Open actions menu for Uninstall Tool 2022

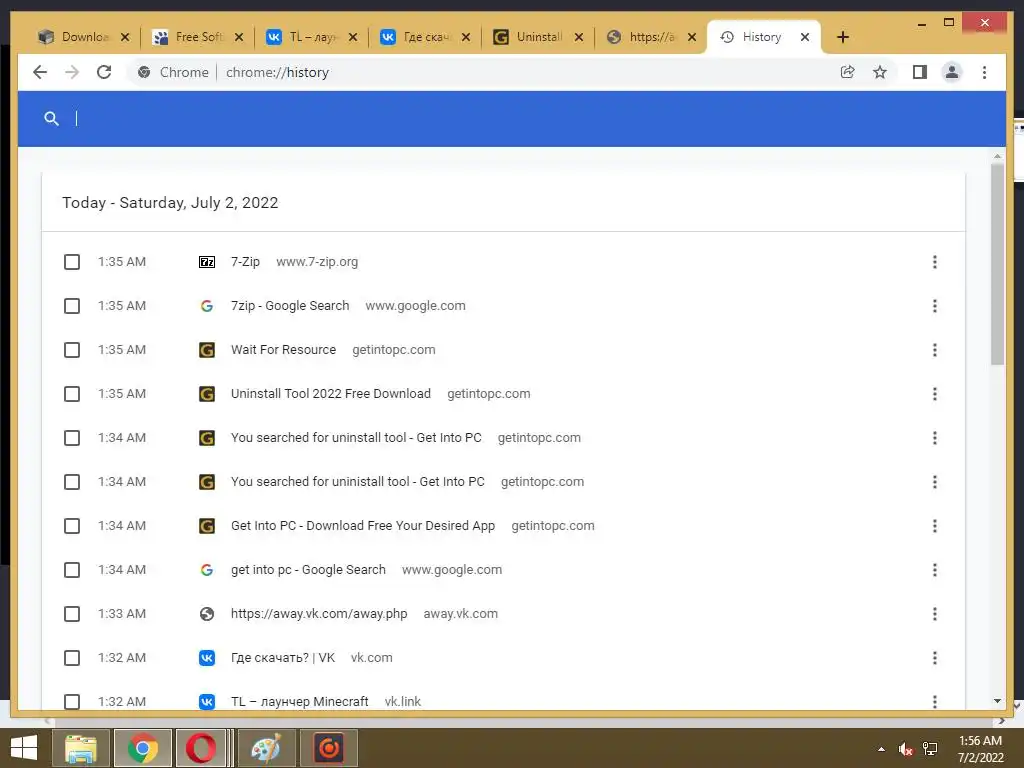[x=935, y=394]
